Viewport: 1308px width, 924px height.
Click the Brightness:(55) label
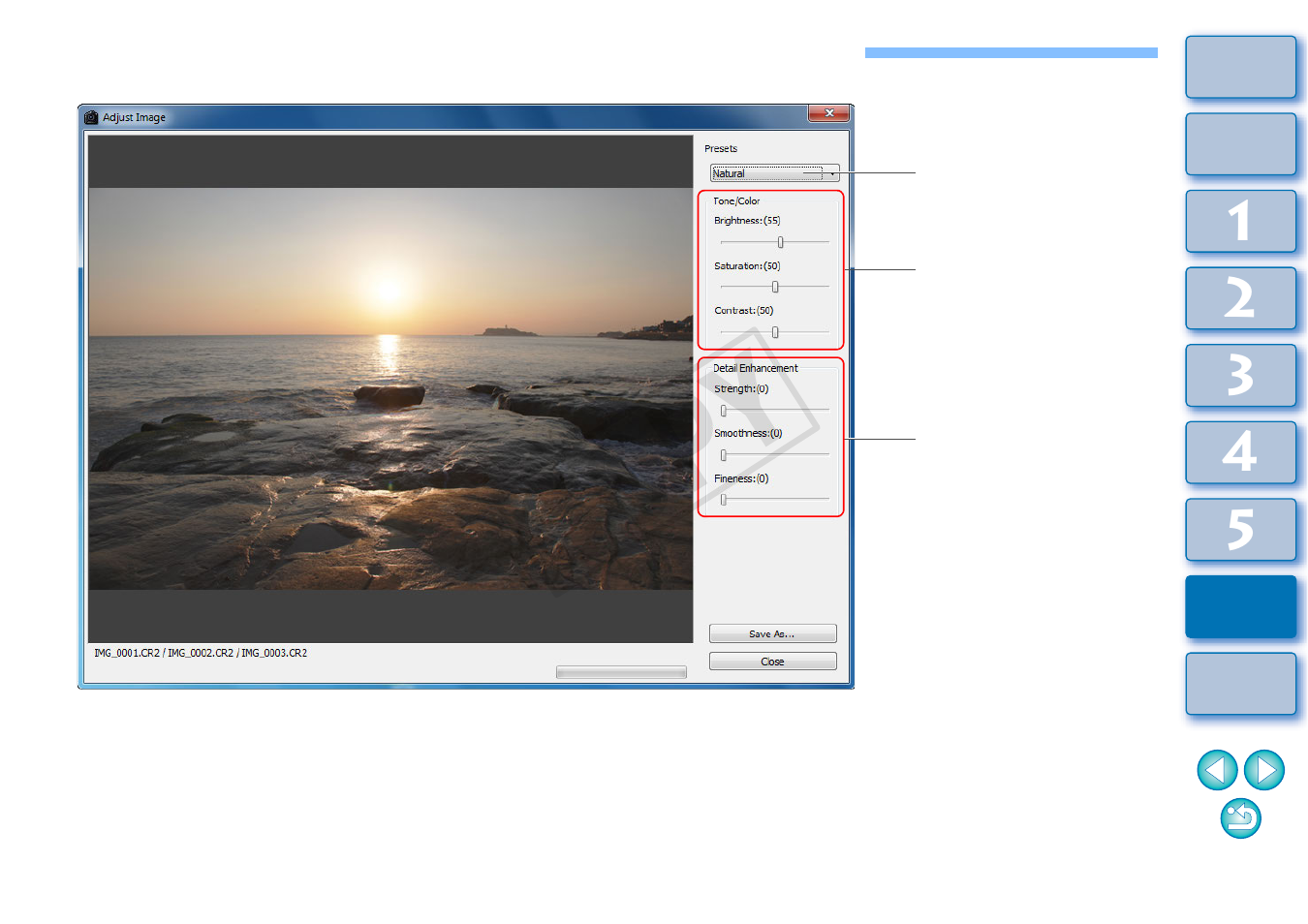point(747,221)
